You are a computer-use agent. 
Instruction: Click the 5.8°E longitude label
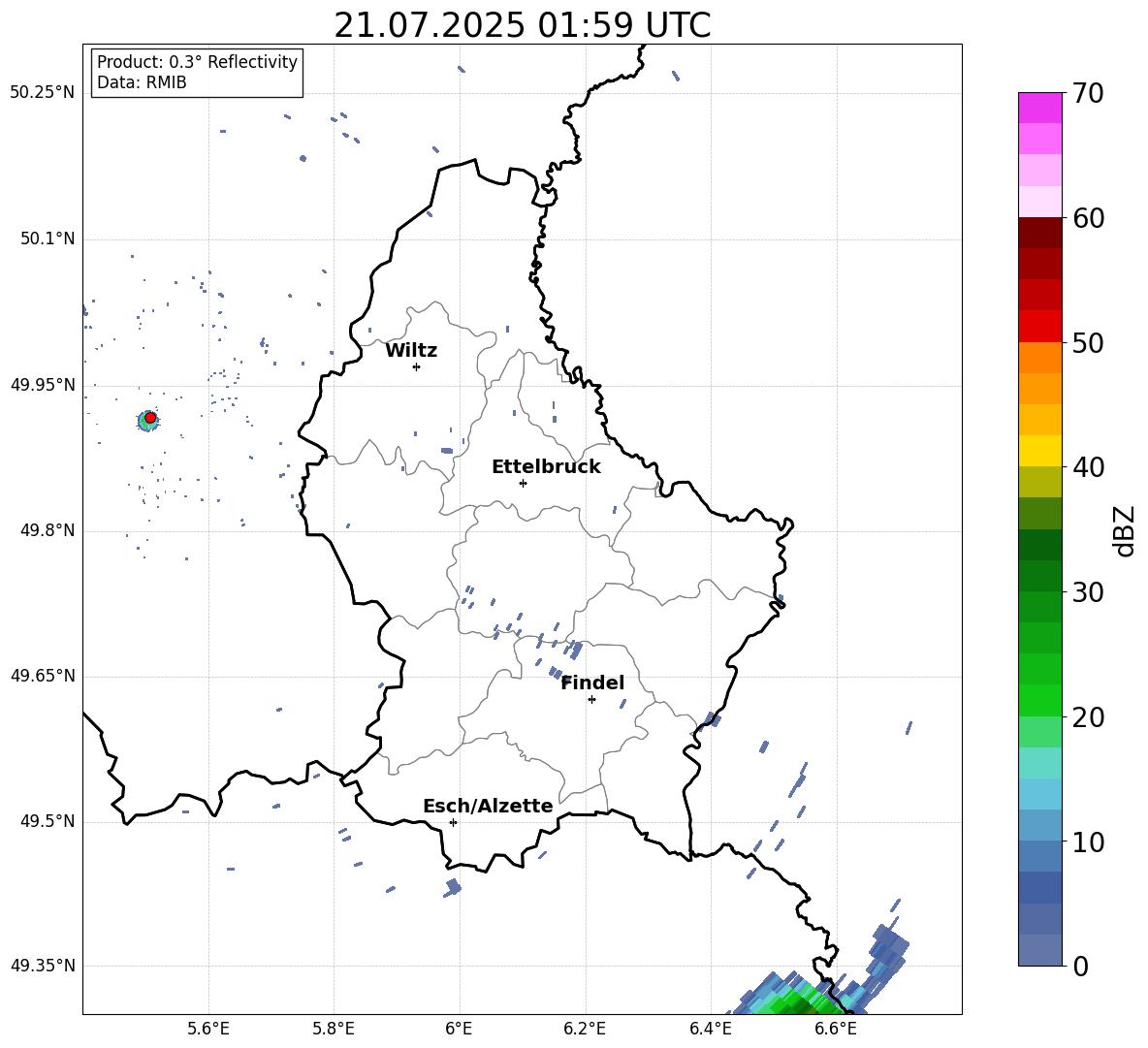334,1029
